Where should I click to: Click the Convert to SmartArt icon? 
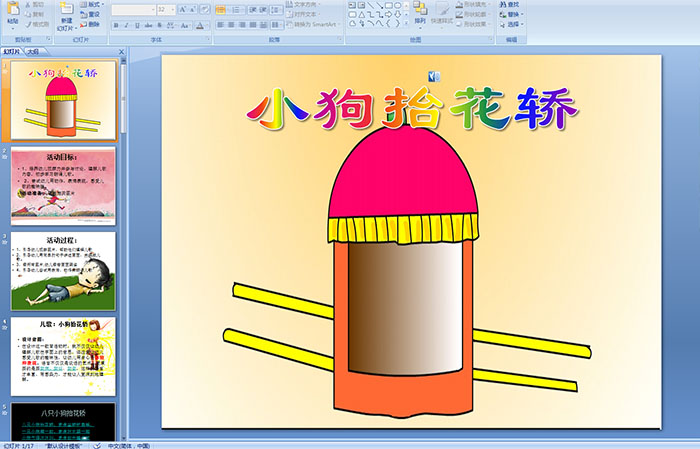pos(289,24)
